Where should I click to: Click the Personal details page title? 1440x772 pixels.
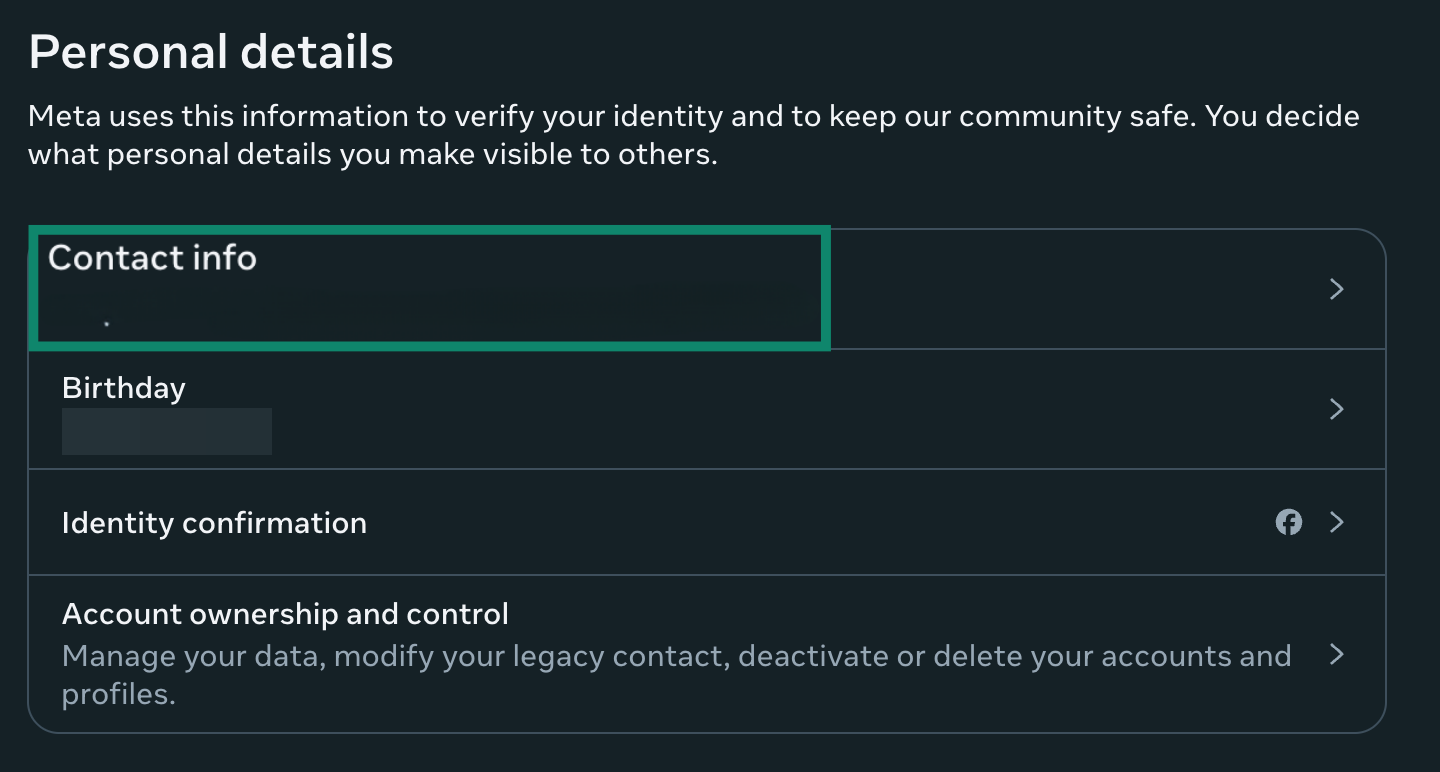(x=210, y=50)
